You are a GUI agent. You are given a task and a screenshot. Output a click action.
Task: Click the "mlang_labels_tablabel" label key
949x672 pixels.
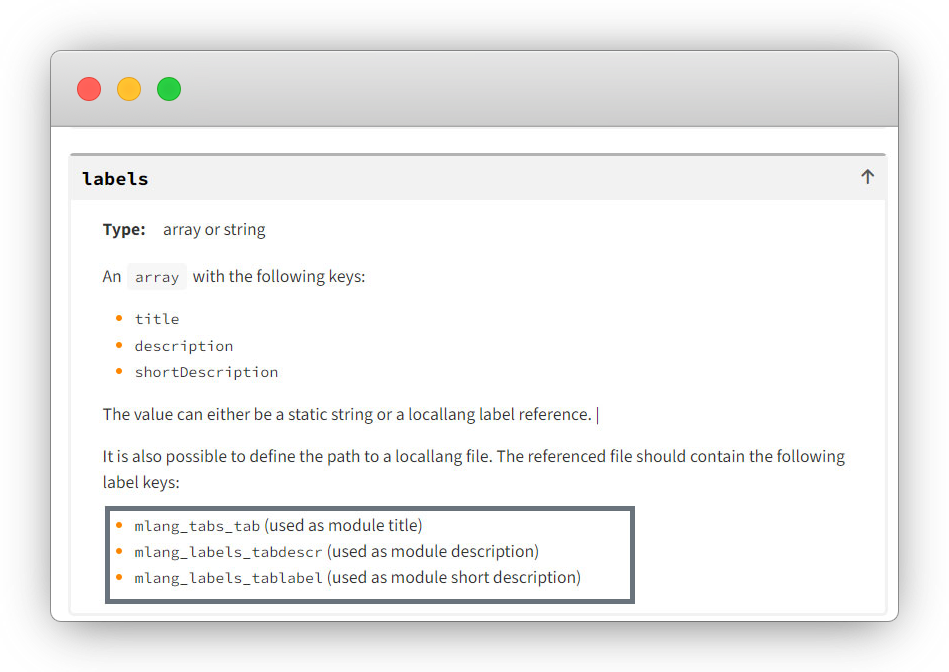[x=228, y=578]
